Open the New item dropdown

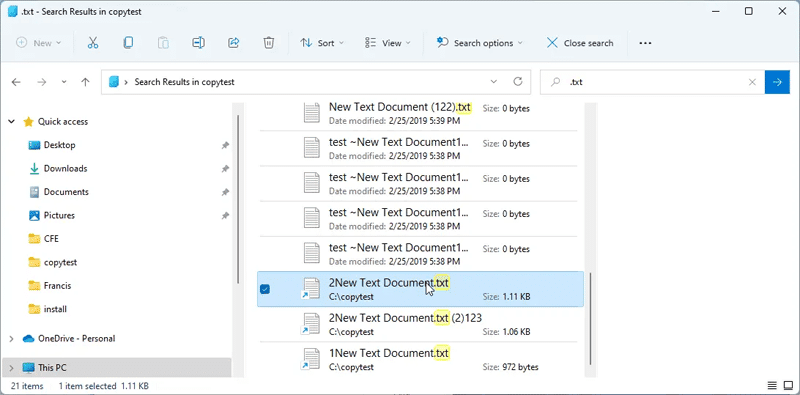pyautogui.click(x=39, y=43)
